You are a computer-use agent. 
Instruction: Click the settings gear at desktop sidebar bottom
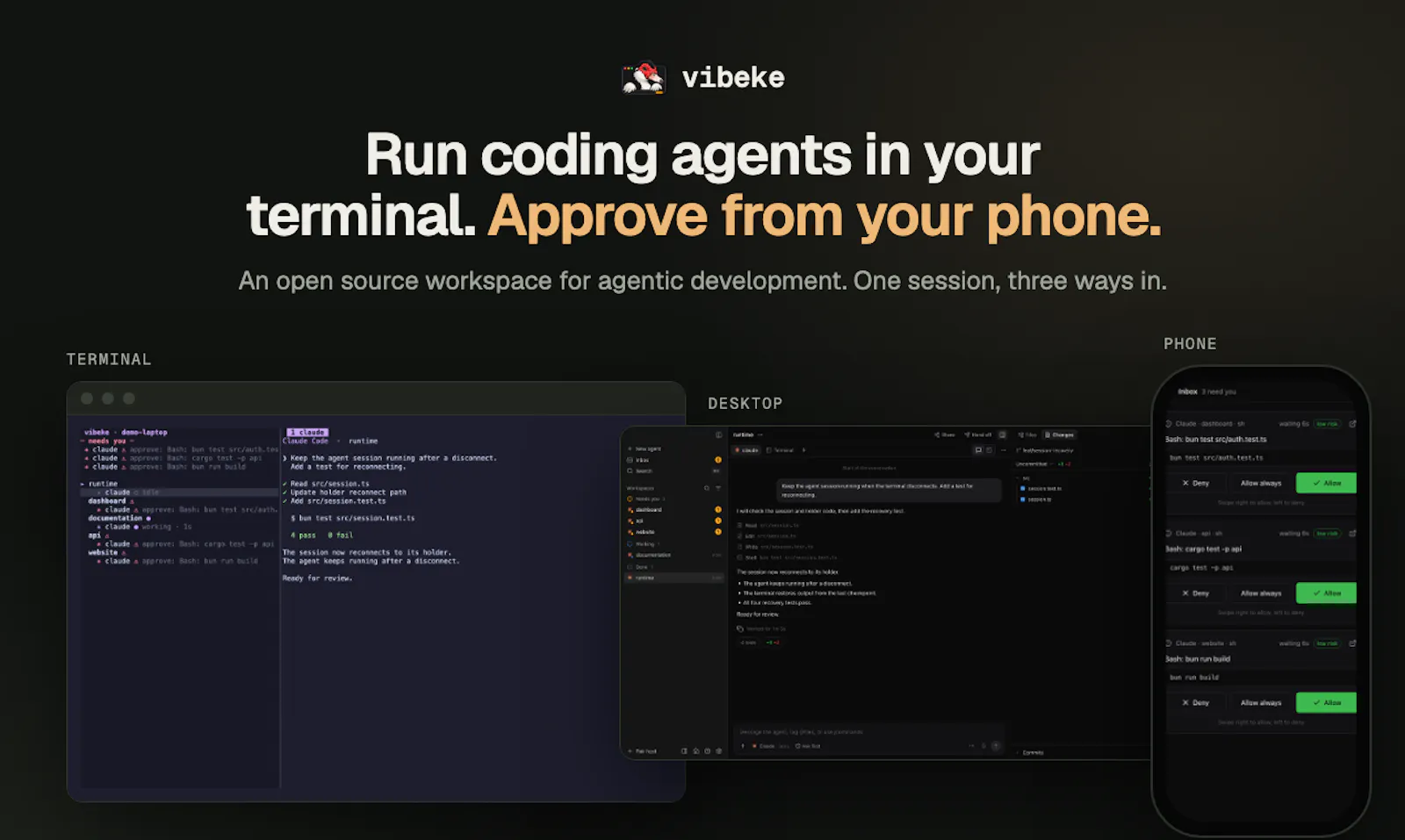(x=718, y=751)
